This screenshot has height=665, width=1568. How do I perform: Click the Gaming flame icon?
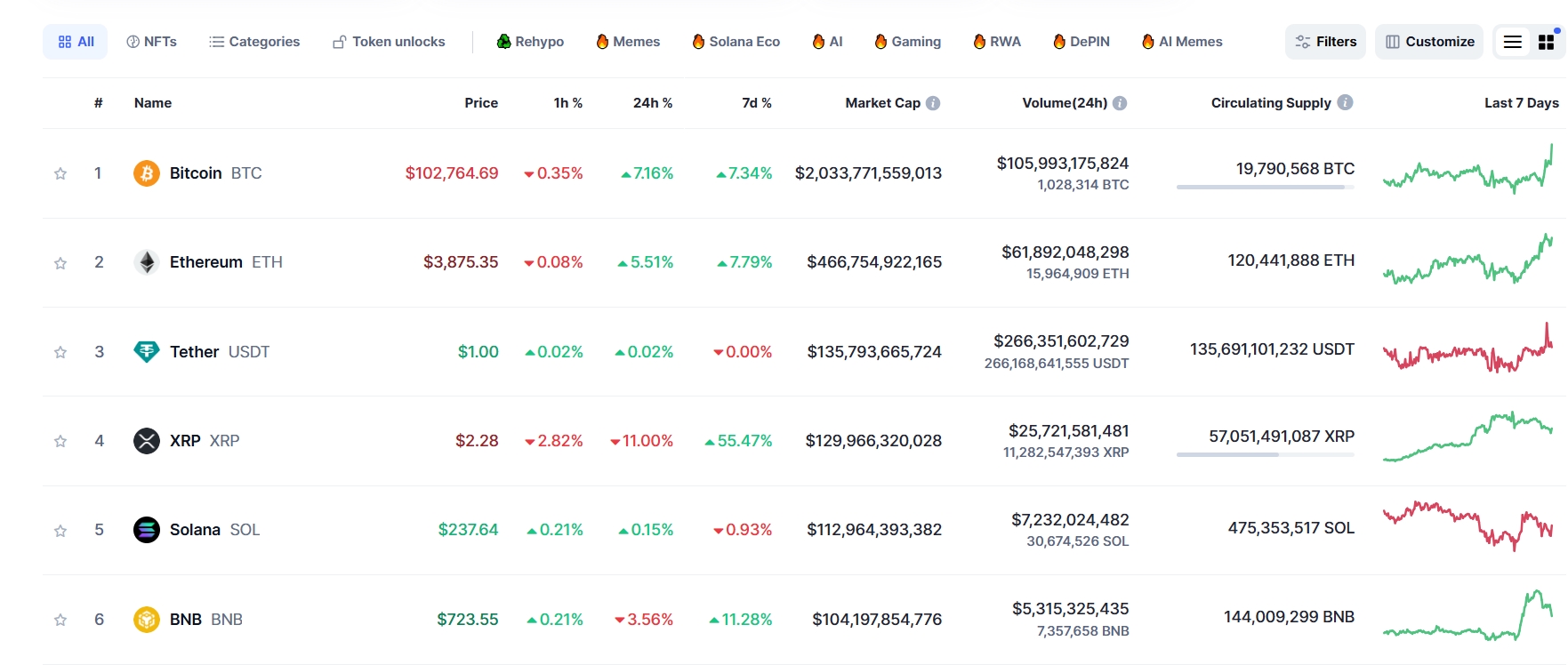point(880,42)
